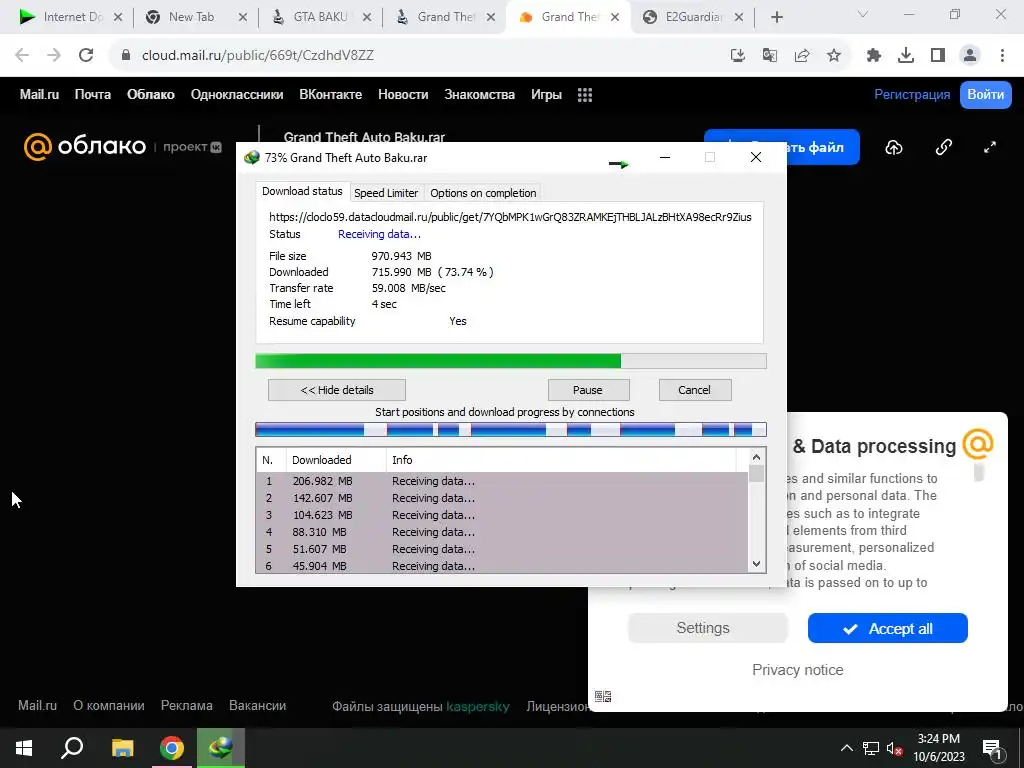The width and height of the screenshot is (1024, 768).
Task: Close the New Tab browser tab
Action: [x=242, y=18]
